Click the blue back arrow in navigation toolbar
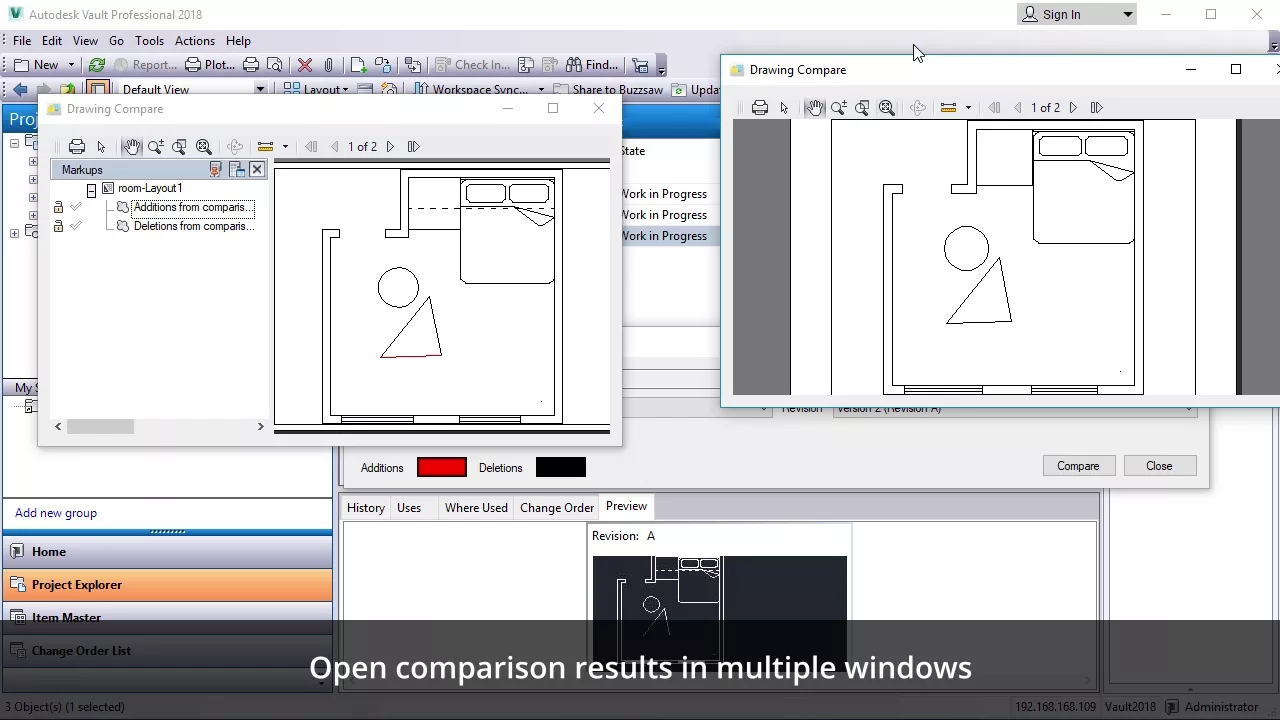The width and height of the screenshot is (1280, 720). (20, 89)
